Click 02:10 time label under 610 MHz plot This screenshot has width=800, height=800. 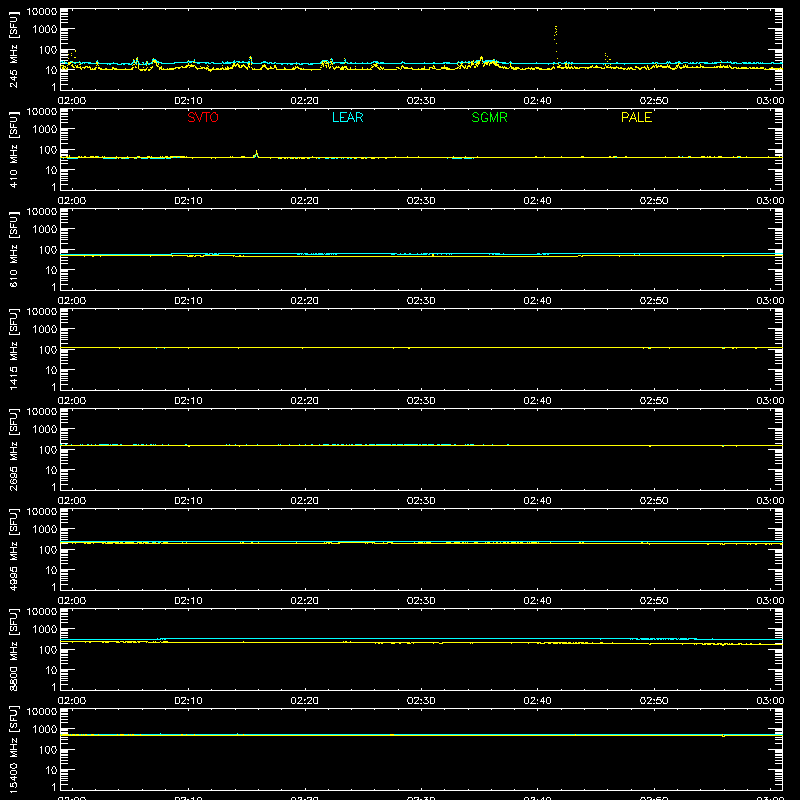coord(188,301)
